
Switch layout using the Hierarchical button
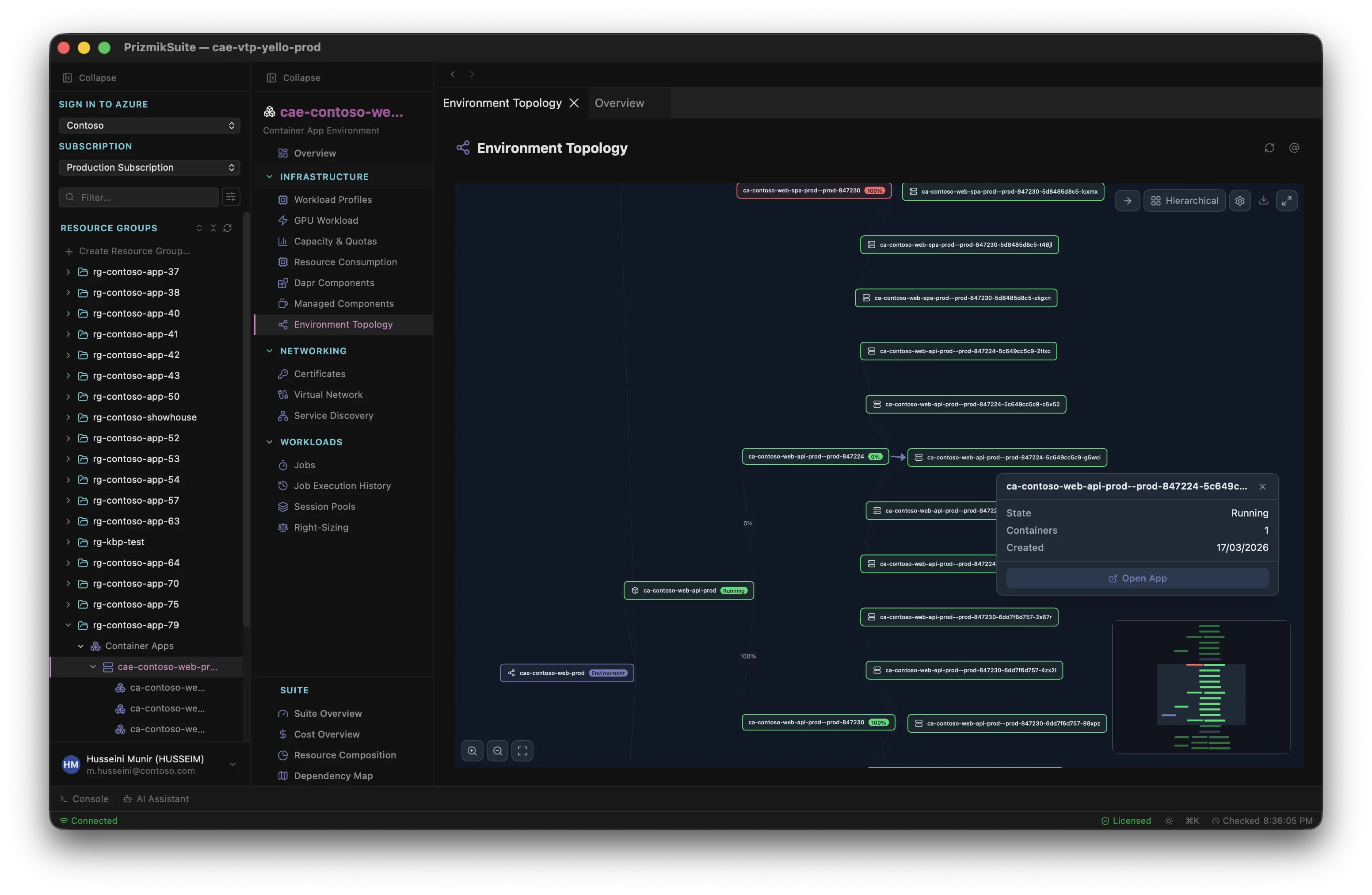click(1185, 201)
